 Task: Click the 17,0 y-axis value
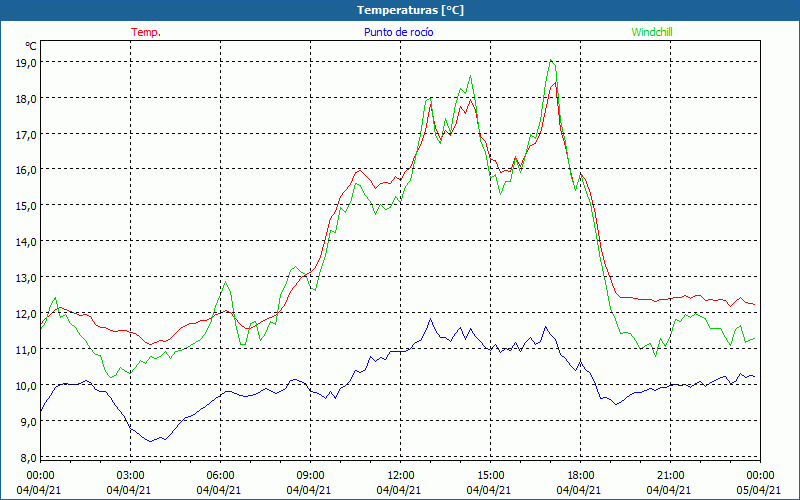click(x=26, y=135)
